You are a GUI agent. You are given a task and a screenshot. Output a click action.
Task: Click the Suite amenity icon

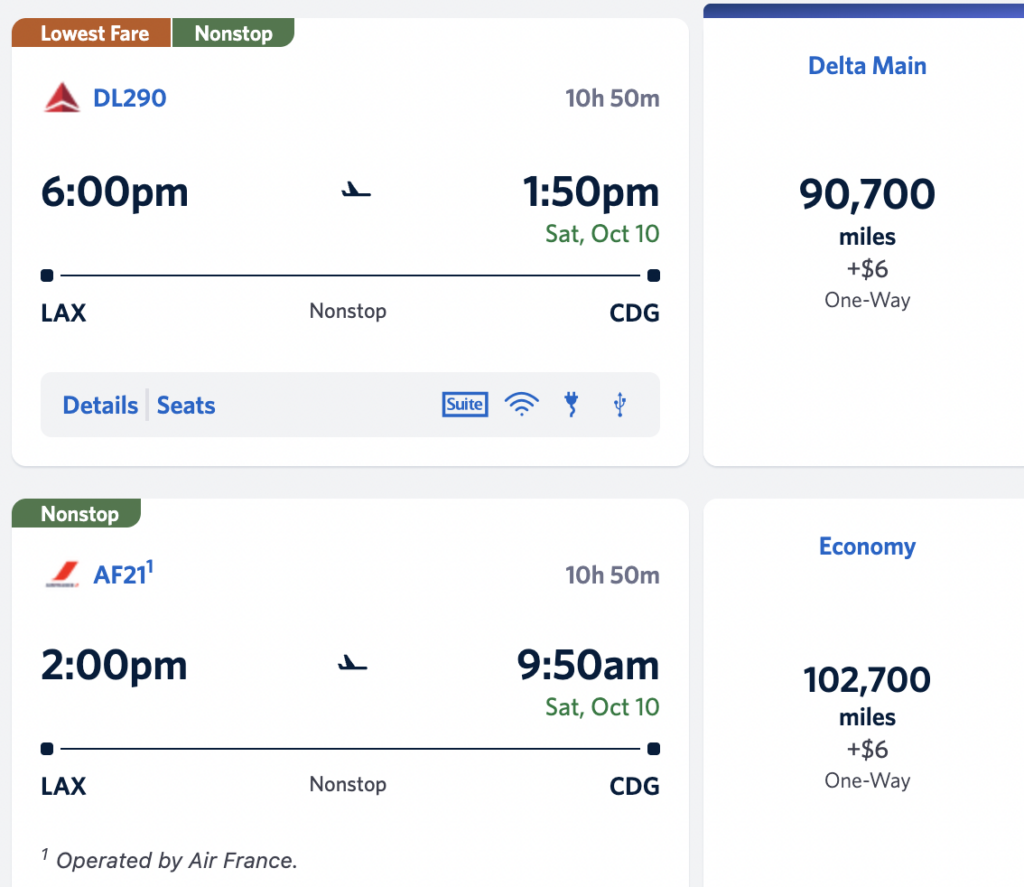pyautogui.click(x=465, y=404)
